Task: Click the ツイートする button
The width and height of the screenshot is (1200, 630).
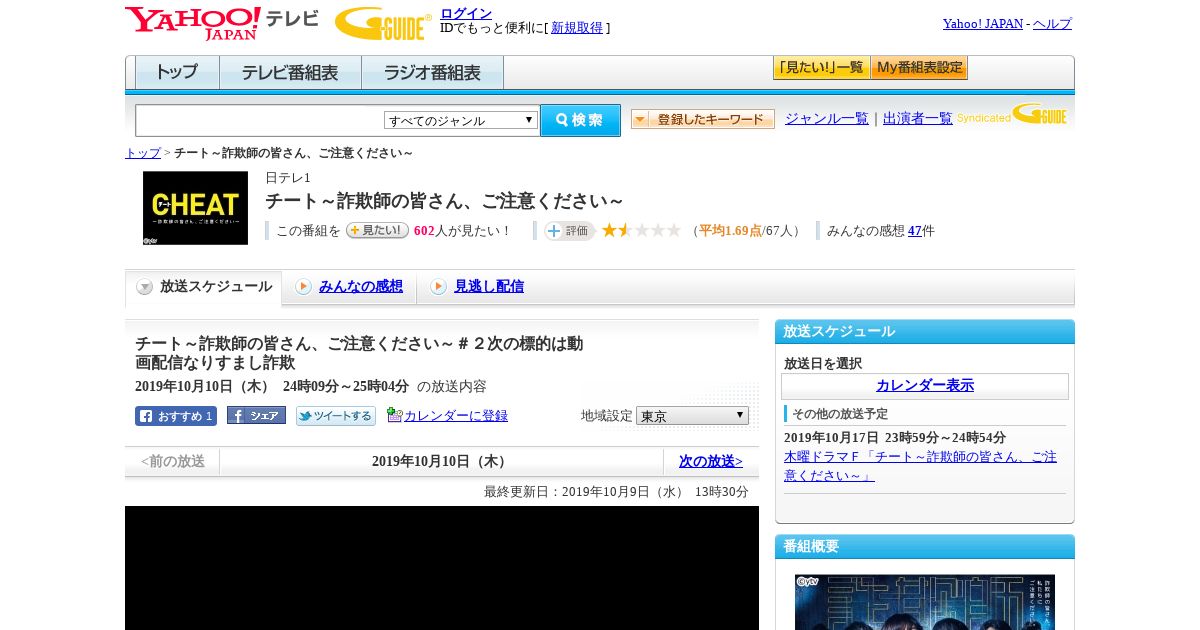Action: tap(336, 416)
